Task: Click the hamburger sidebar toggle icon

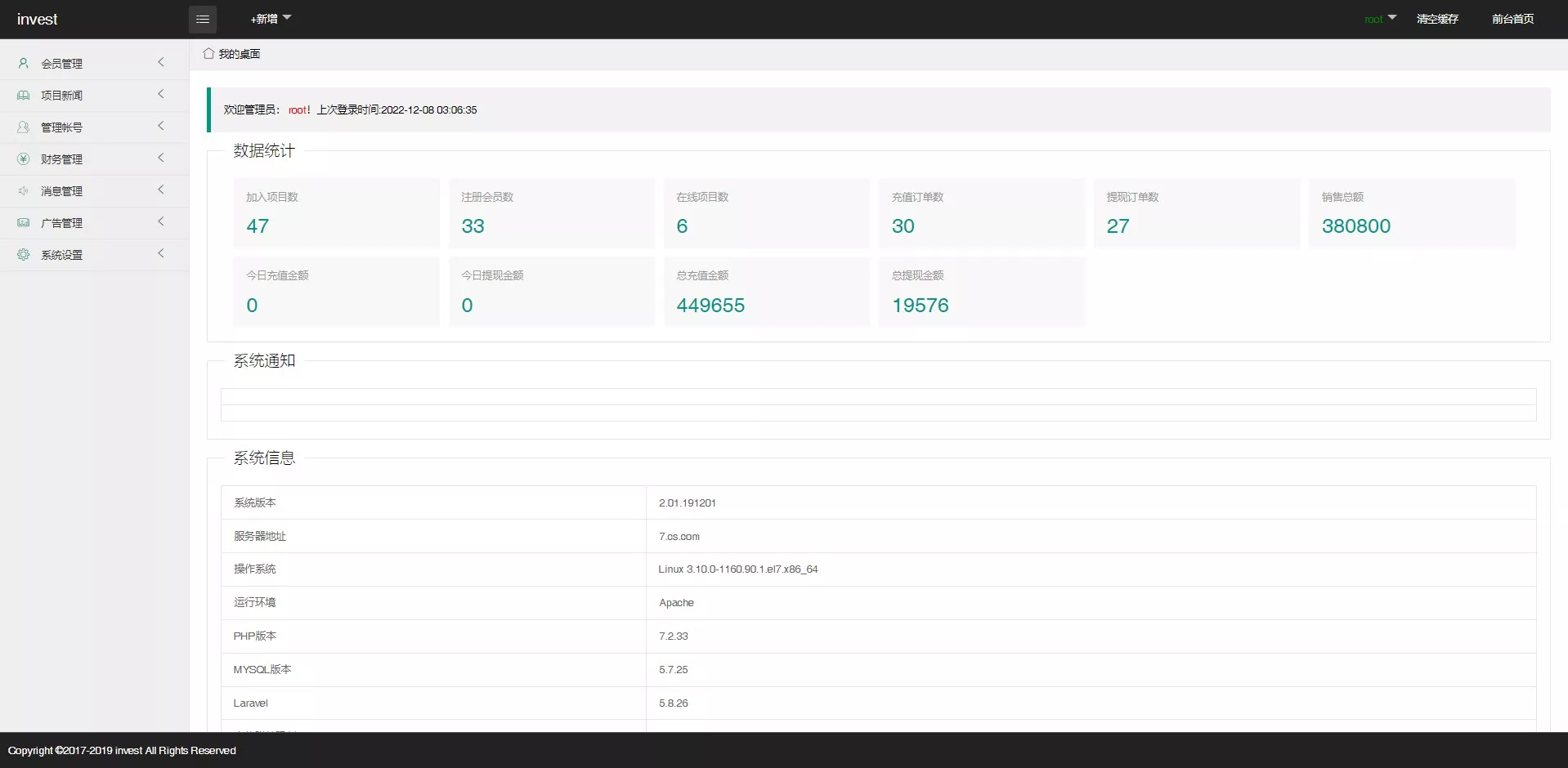Action: (x=203, y=19)
